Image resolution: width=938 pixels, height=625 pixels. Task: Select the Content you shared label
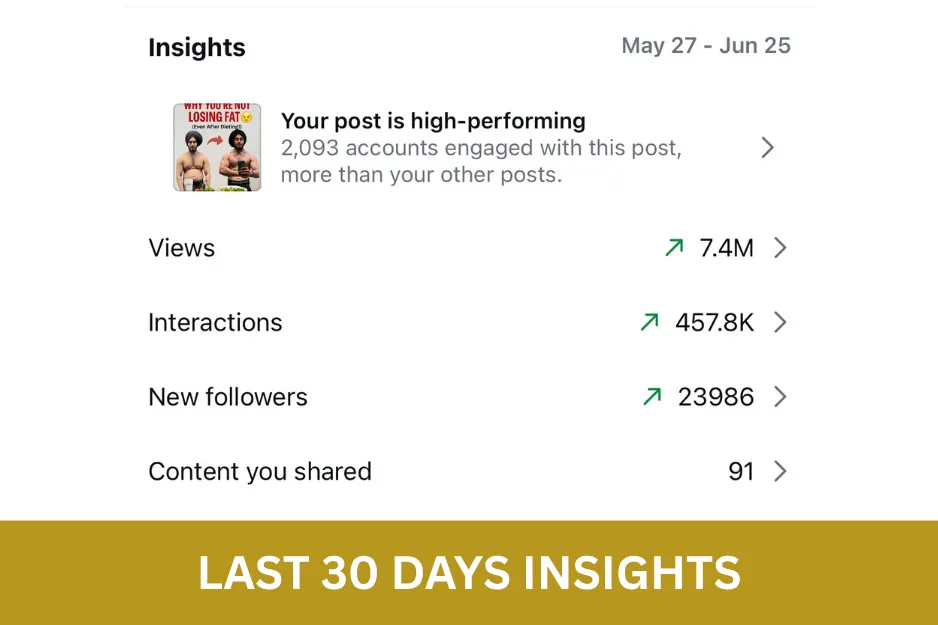260,472
